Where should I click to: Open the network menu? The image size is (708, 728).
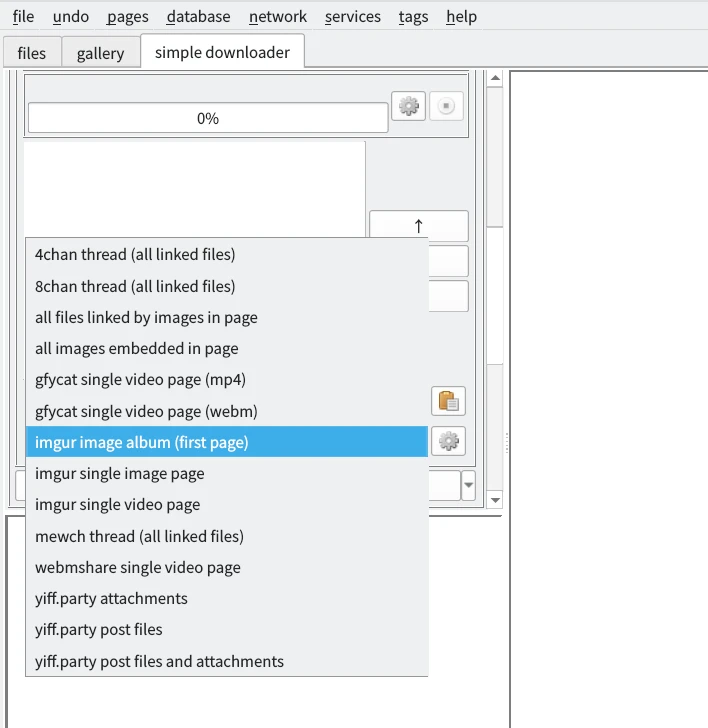coord(278,17)
